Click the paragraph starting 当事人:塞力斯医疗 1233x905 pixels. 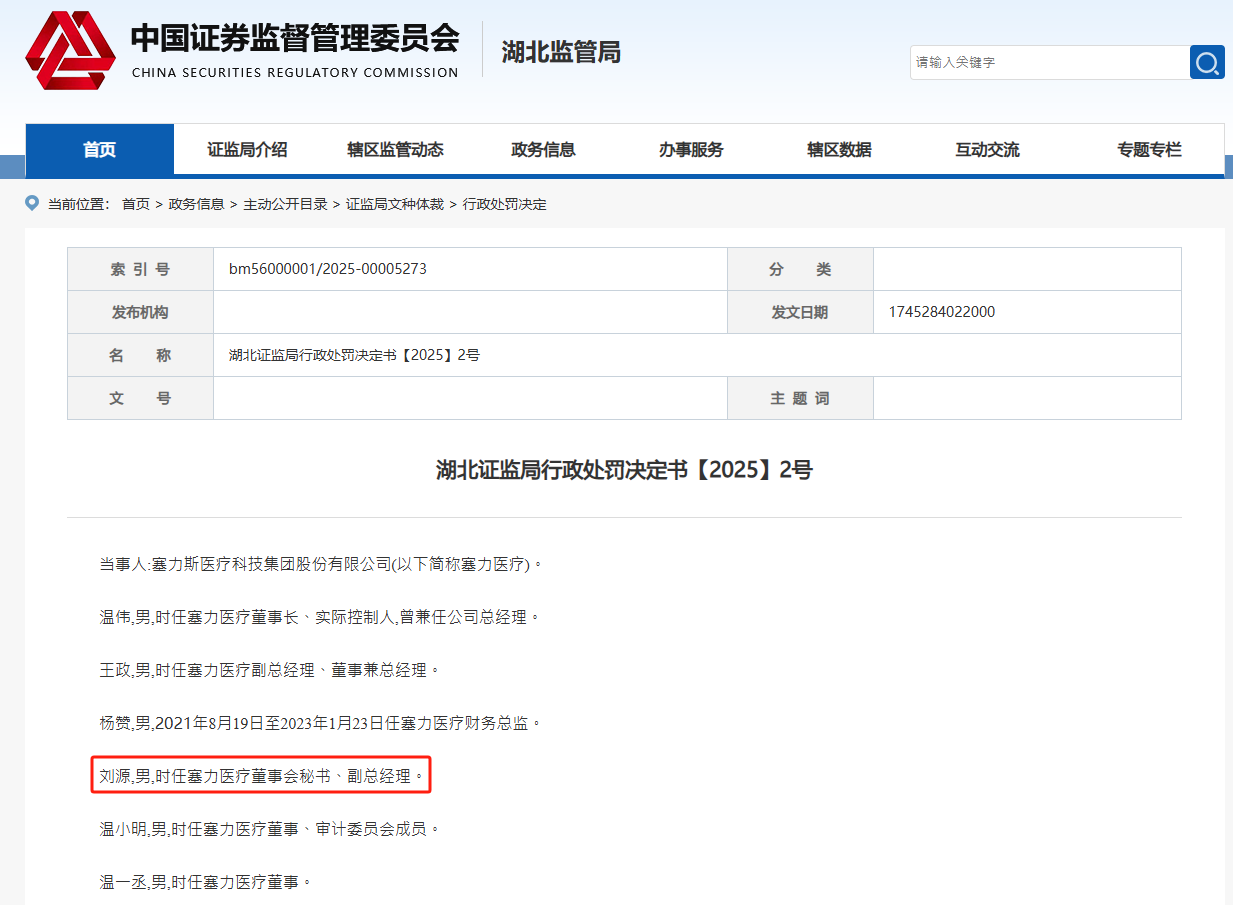(321, 564)
